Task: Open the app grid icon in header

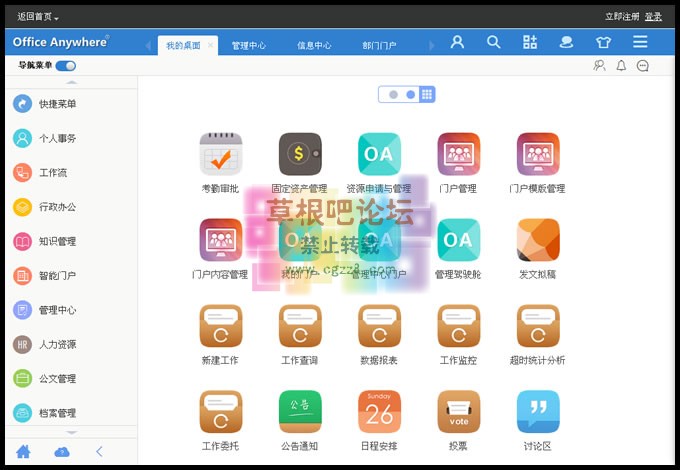Action: tap(530, 42)
